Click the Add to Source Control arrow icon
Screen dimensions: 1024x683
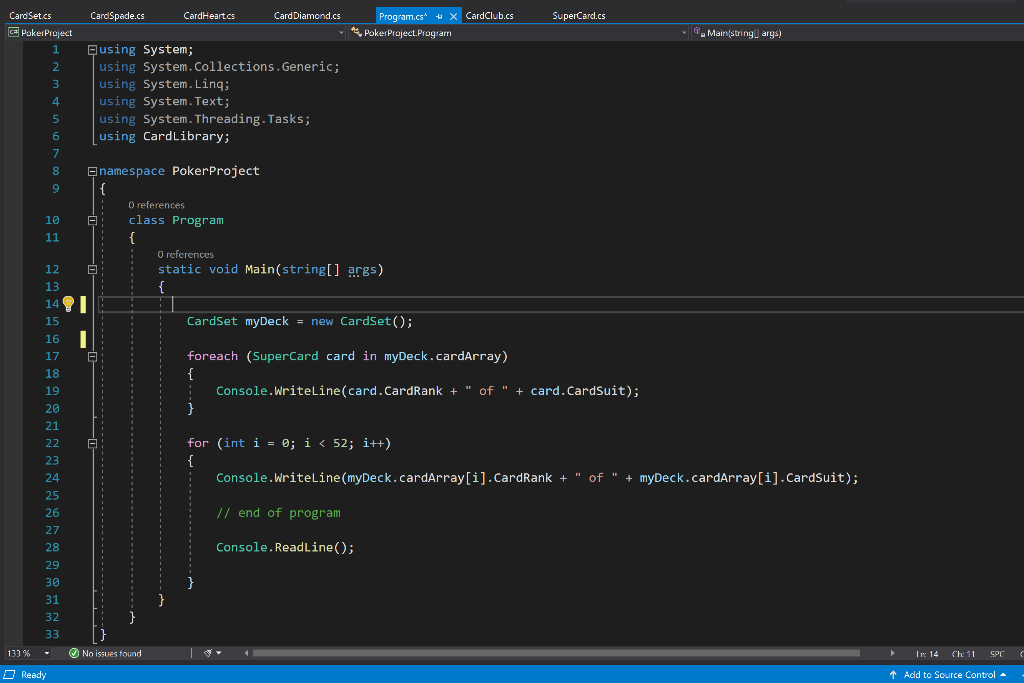pyautogui.click(x=893, y=675)
